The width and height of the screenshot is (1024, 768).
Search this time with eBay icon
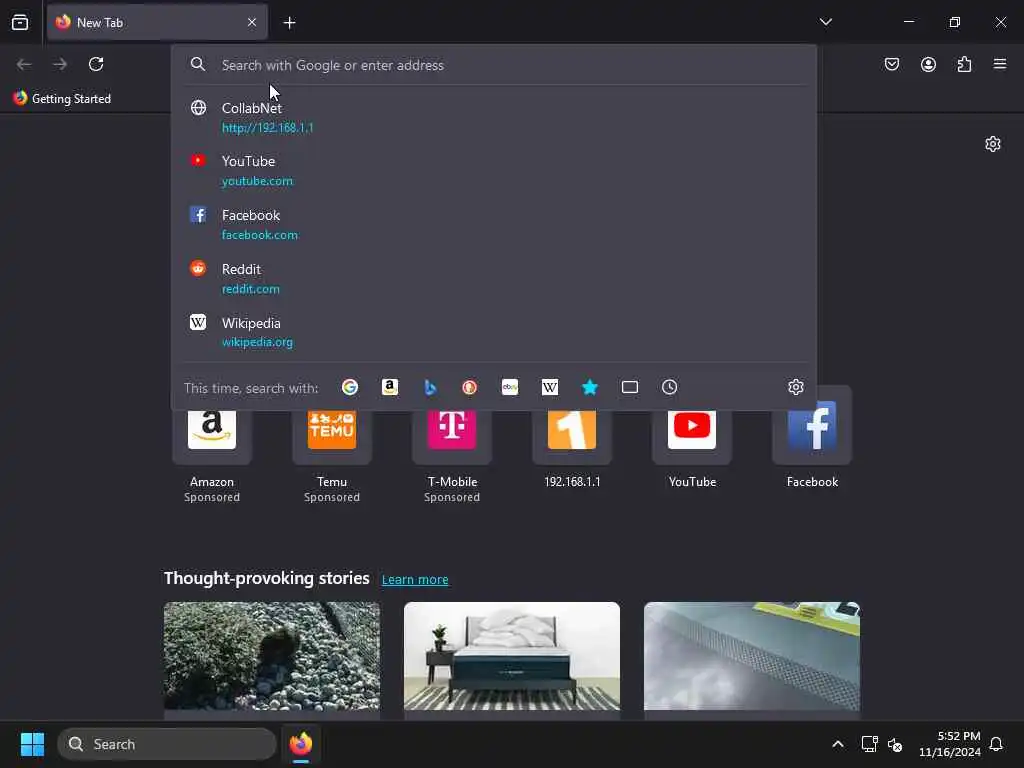tap(510, 387)
